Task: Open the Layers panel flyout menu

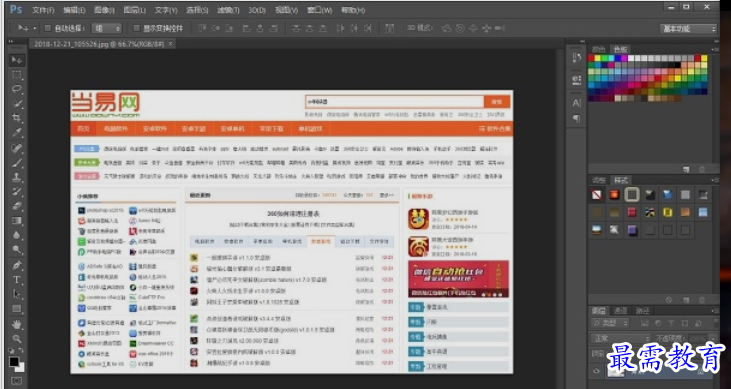Action: click(x=716, y=311)
